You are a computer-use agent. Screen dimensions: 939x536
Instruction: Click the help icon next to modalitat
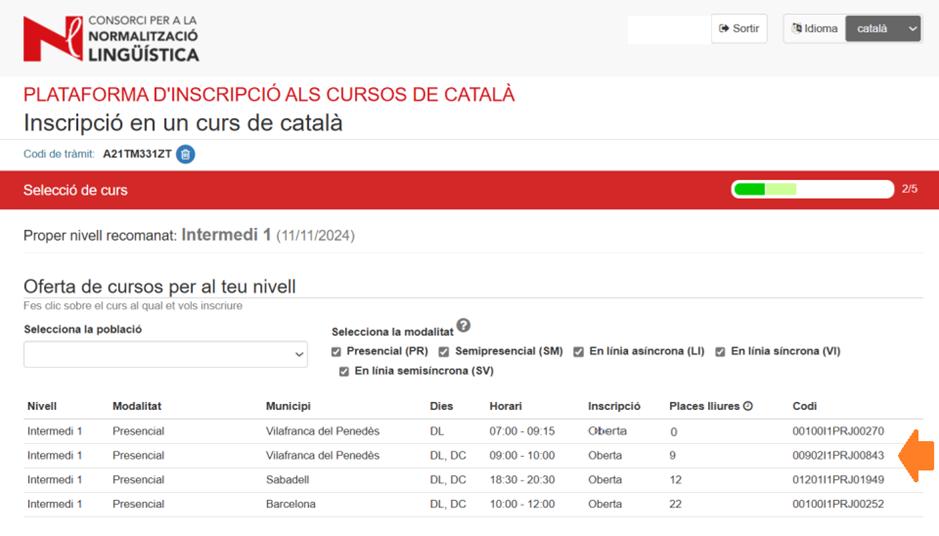(463, 326)
